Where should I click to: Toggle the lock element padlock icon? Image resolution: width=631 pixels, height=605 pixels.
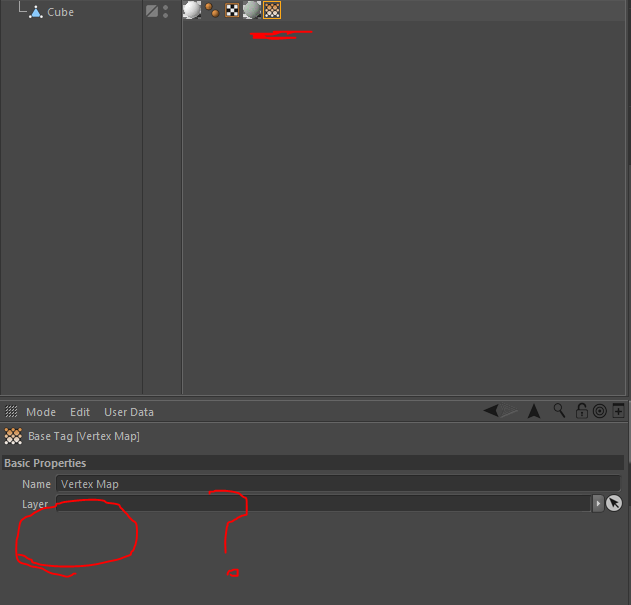[582, 411]
